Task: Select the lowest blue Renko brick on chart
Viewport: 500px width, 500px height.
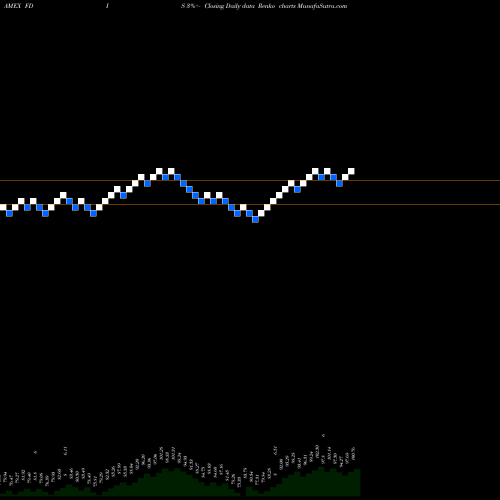Action: tap(255, 219)
